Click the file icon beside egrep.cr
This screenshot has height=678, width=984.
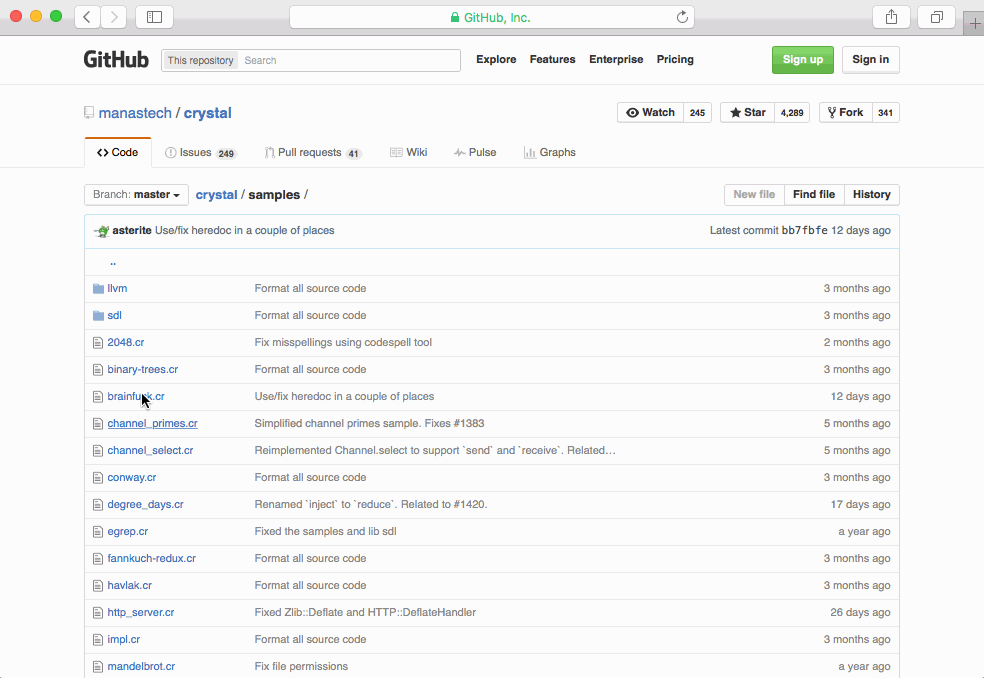(98, 532)
